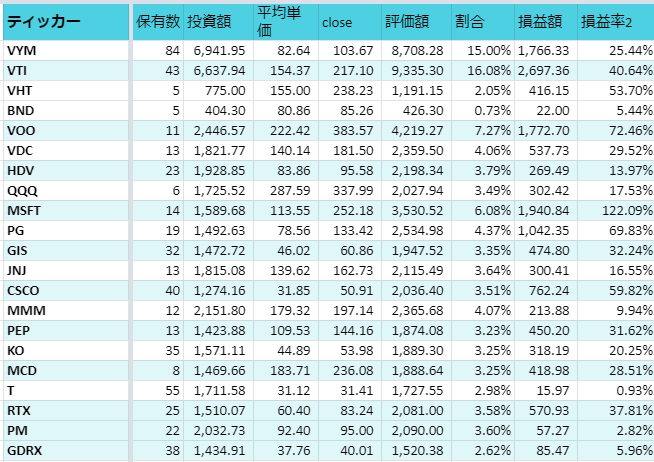Click the 平均単価 header cell
Viewport: 654px width, 462px height.
click(286, 22)
